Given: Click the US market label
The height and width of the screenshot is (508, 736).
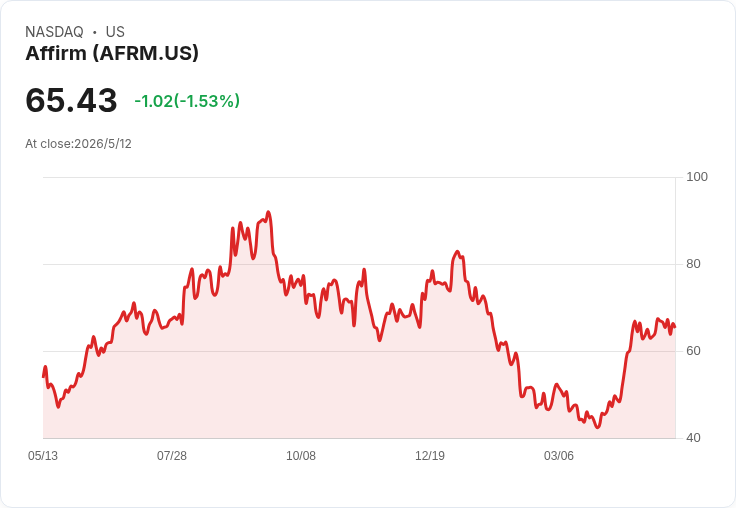Looking at the screenshot, I should tap(115, 31).
